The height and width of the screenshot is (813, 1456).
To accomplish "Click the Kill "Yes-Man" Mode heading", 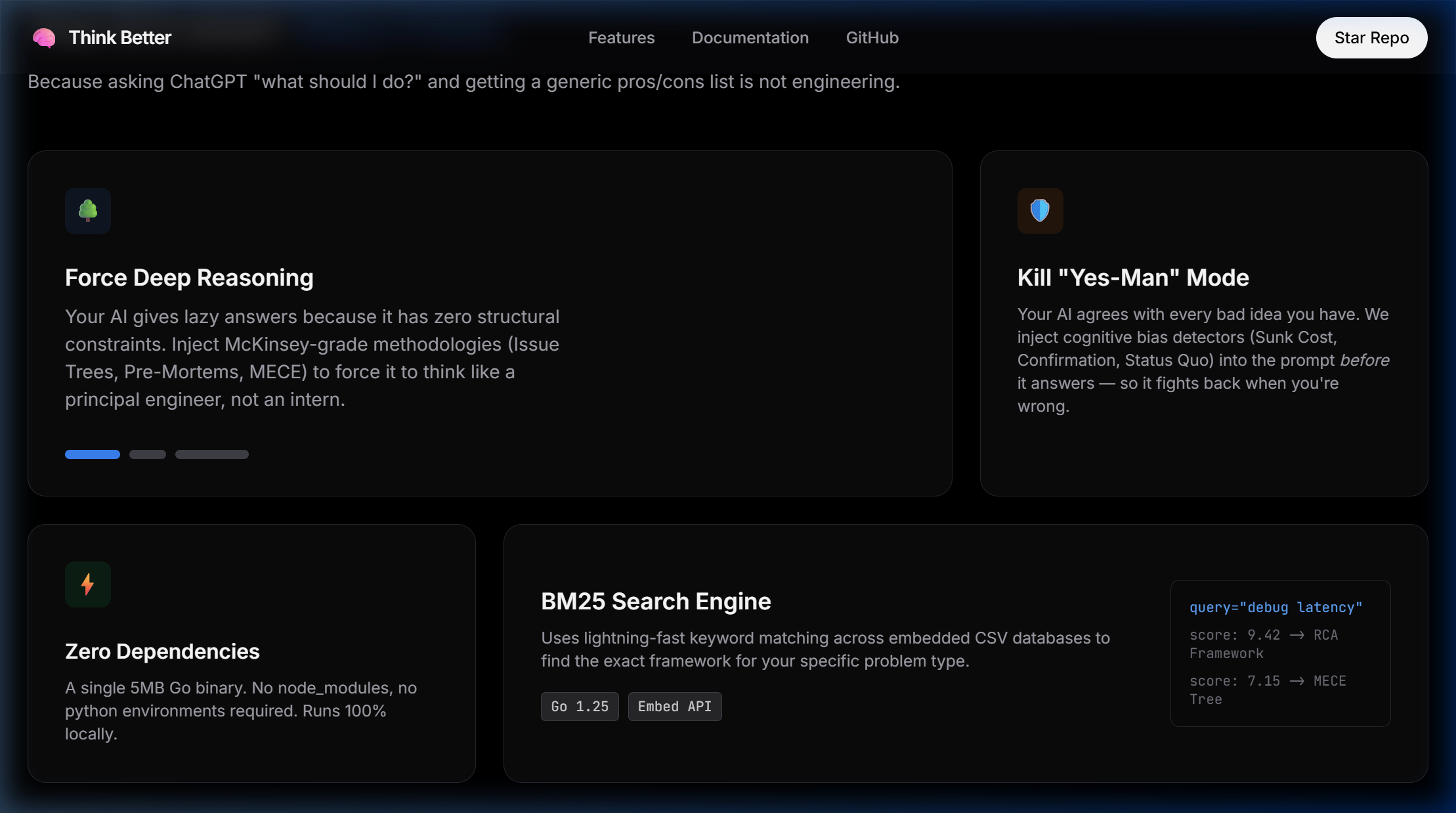I will tap(1133, 278).
